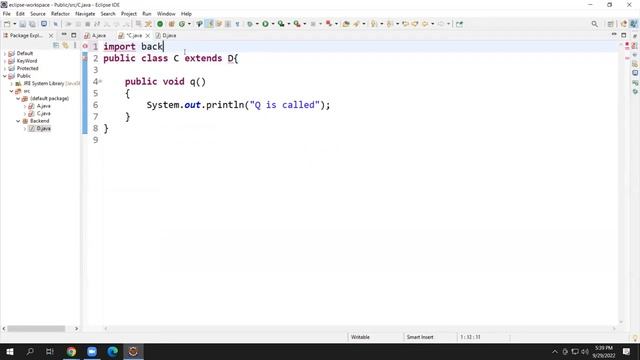Click the Back navigation arrow icon
Image resolution: width=640 pixels, height=360 pixels.
pyautogui.click(x=425, y=24)
